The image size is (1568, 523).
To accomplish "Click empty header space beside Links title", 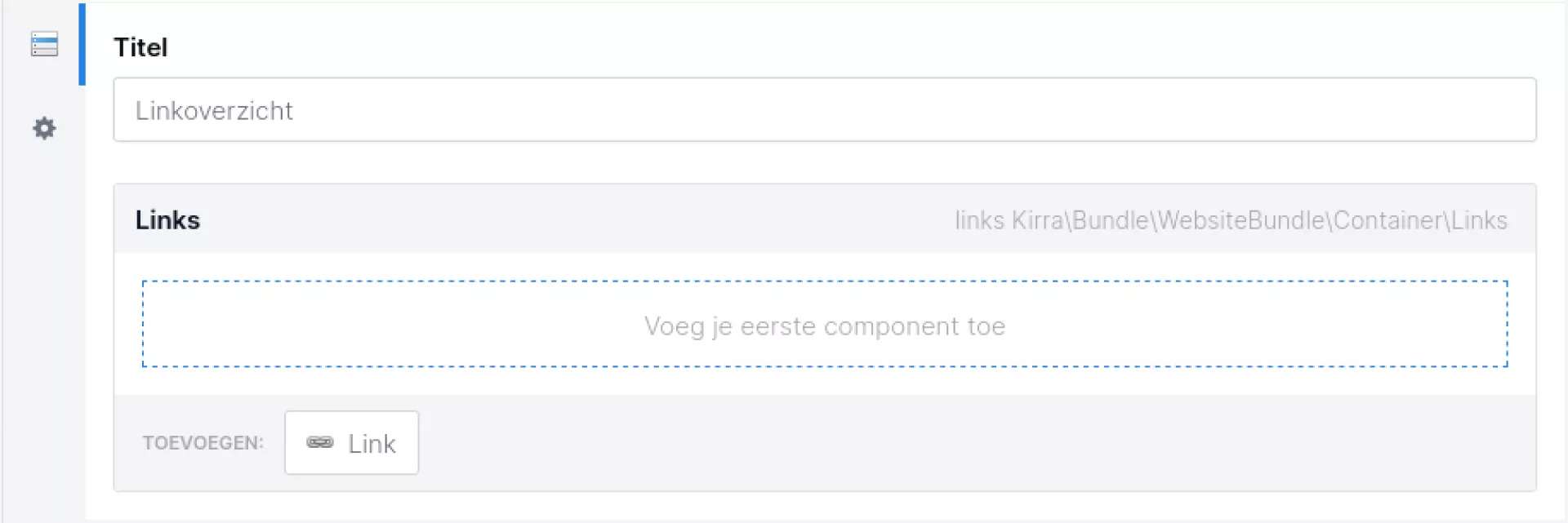I will (x=572, y=220).
